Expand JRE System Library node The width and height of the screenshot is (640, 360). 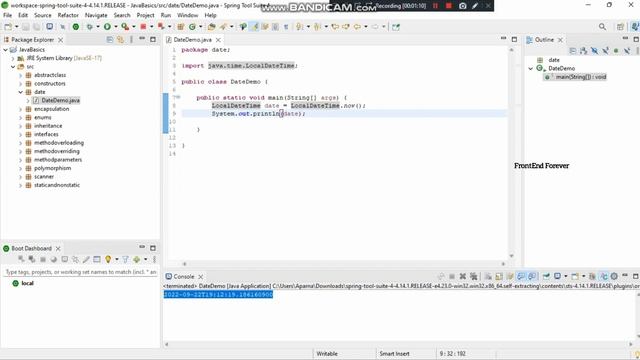tap(13, 58)
